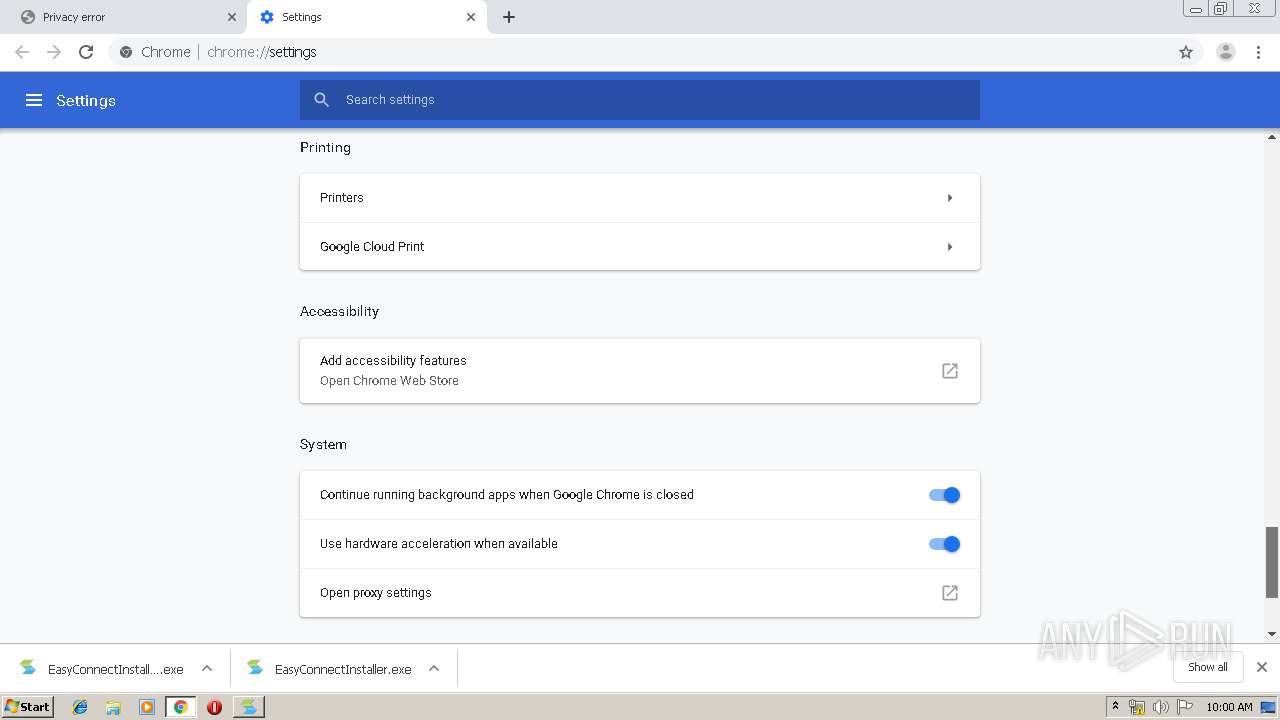Bookmark this page with star icon
This screenshot has height=720, width=1280.
pos(1186,52)
